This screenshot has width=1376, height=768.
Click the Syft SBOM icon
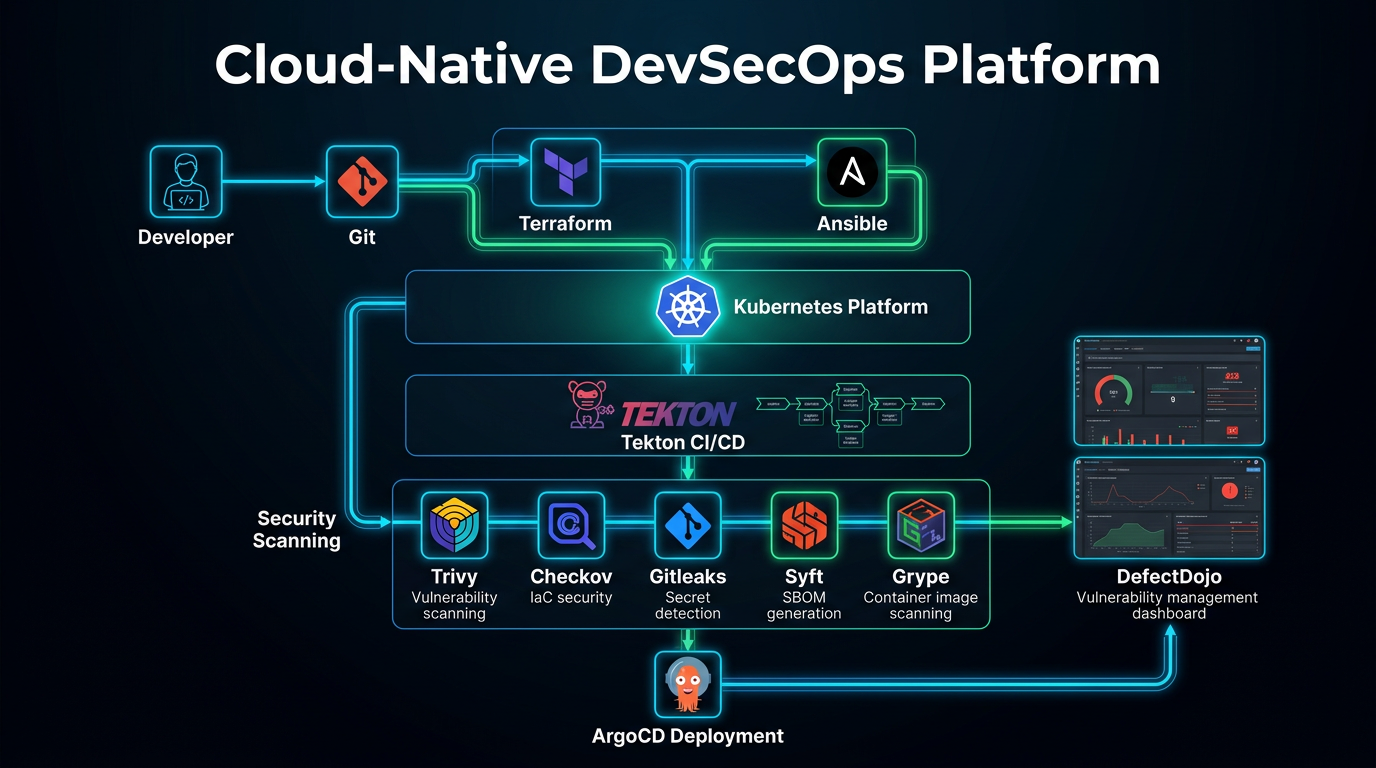coord(804,525)
